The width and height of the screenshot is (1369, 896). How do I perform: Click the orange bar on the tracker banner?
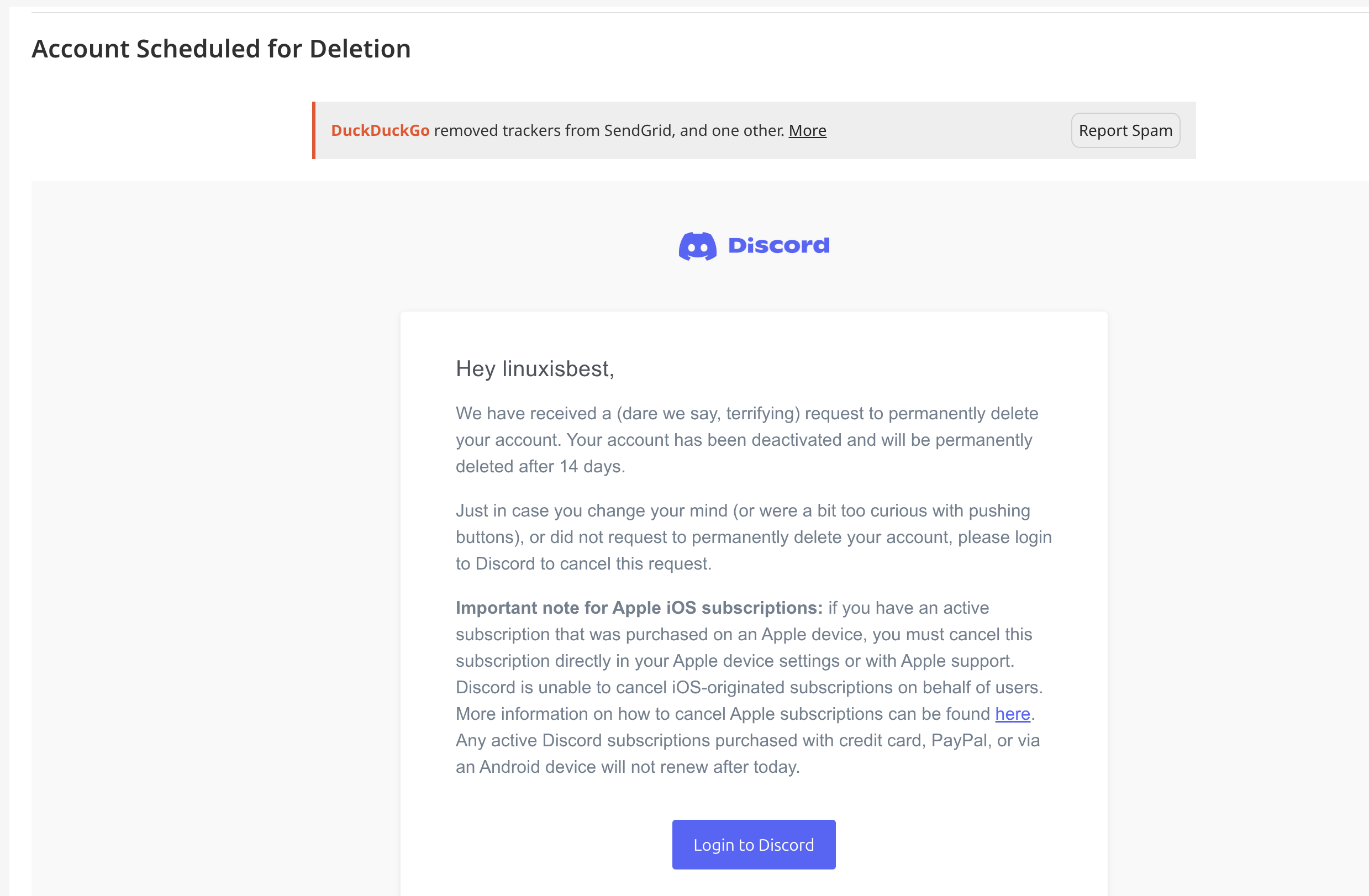pyautogui.click(x=313, y=130)
